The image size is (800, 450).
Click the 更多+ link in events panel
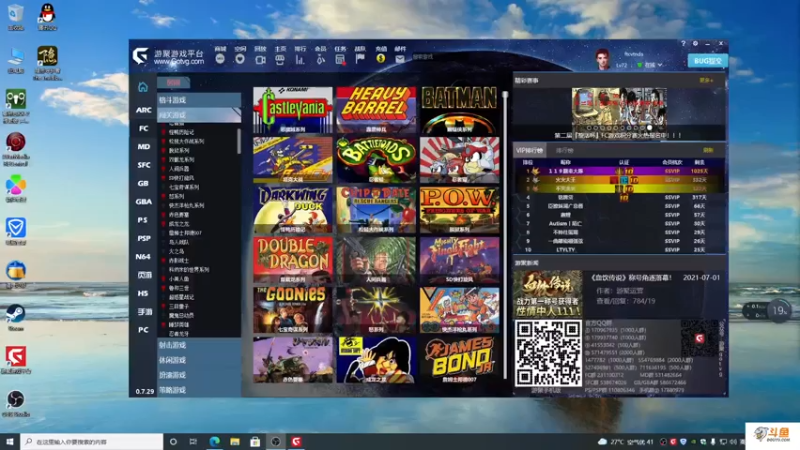[x=706, y=80]
